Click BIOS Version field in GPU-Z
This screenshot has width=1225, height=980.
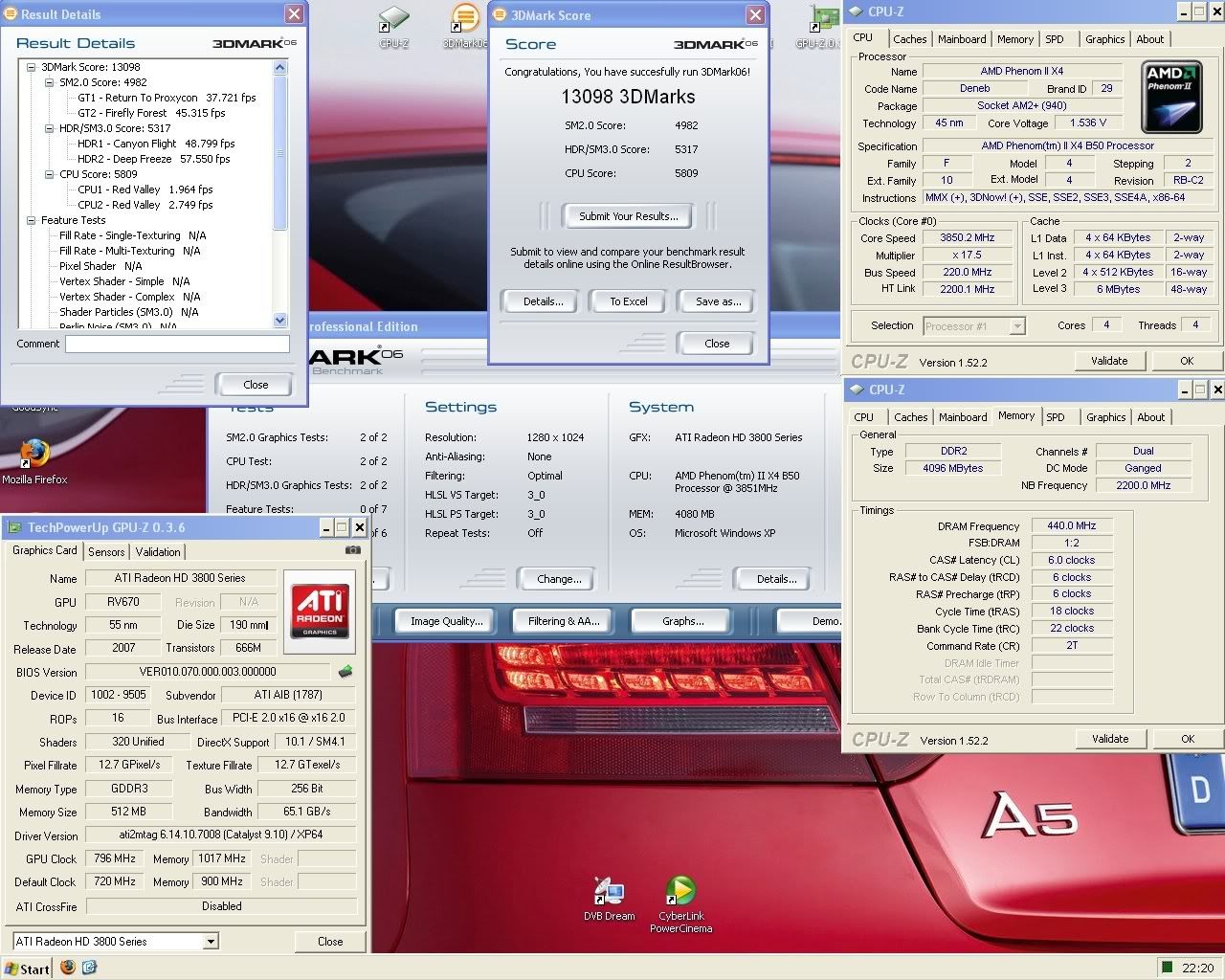(x=209, y=672)
